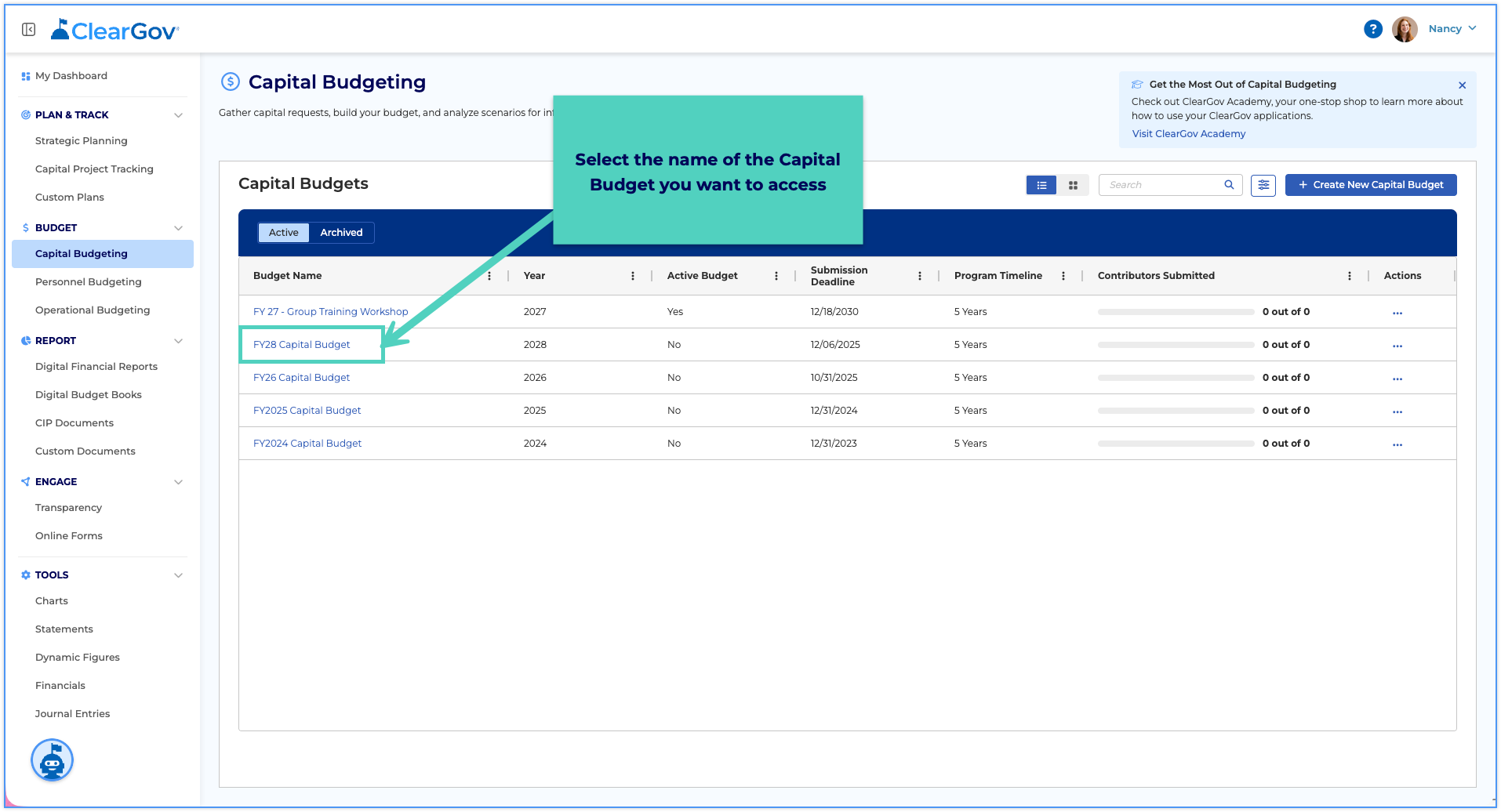Screen dimensions: 1501x812
Task: Open FY26 Capital Budget link
Action: pos(302,378)
